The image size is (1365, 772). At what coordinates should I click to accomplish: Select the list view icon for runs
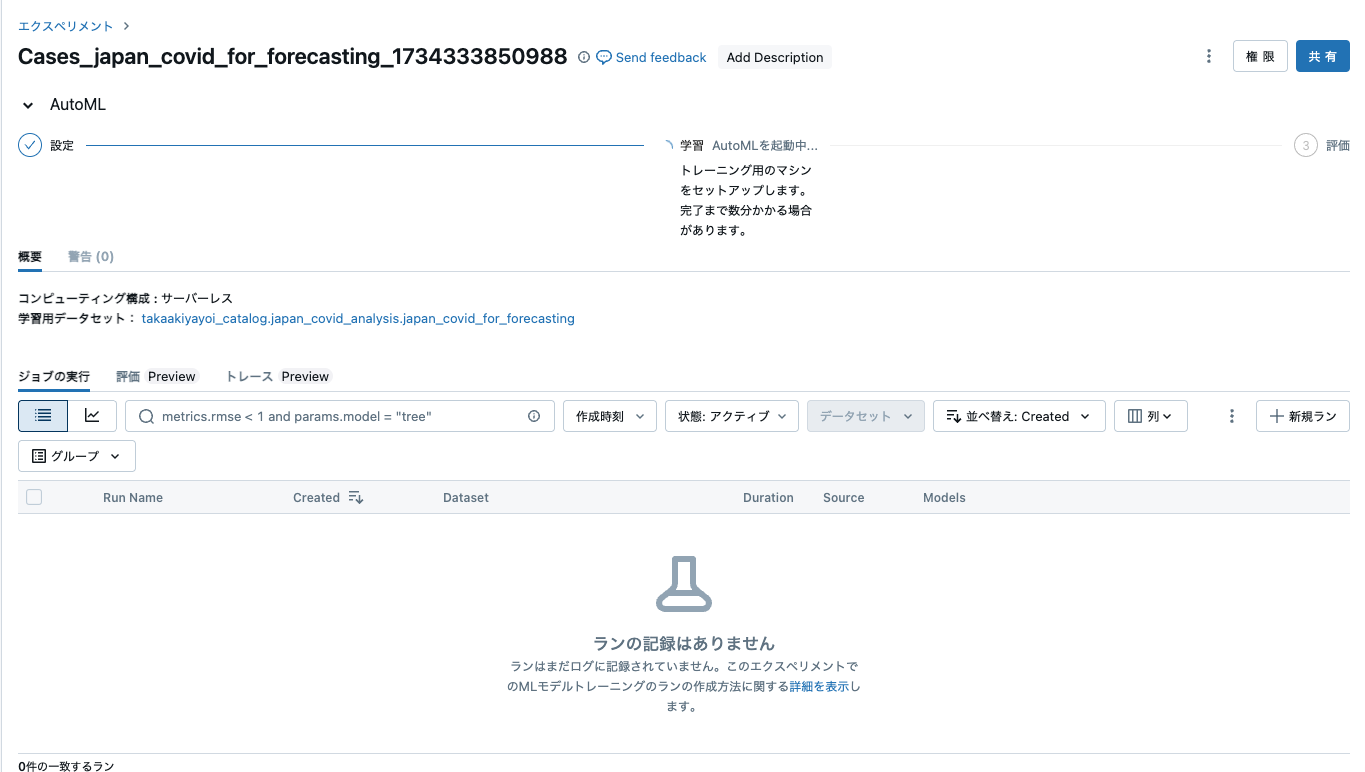click(41, 415)
